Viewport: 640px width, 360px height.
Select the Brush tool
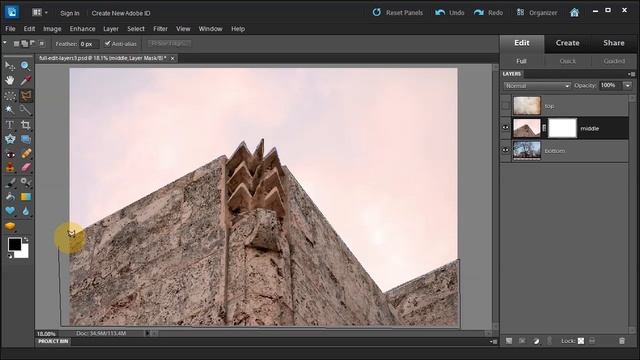(x=10, y=182)
